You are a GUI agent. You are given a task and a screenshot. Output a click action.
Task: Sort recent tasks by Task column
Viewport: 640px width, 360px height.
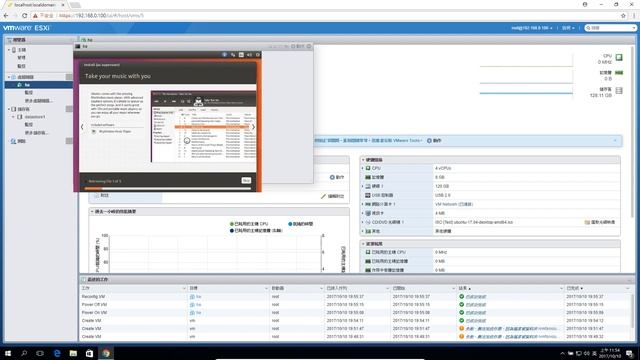[x=85, y=288]
